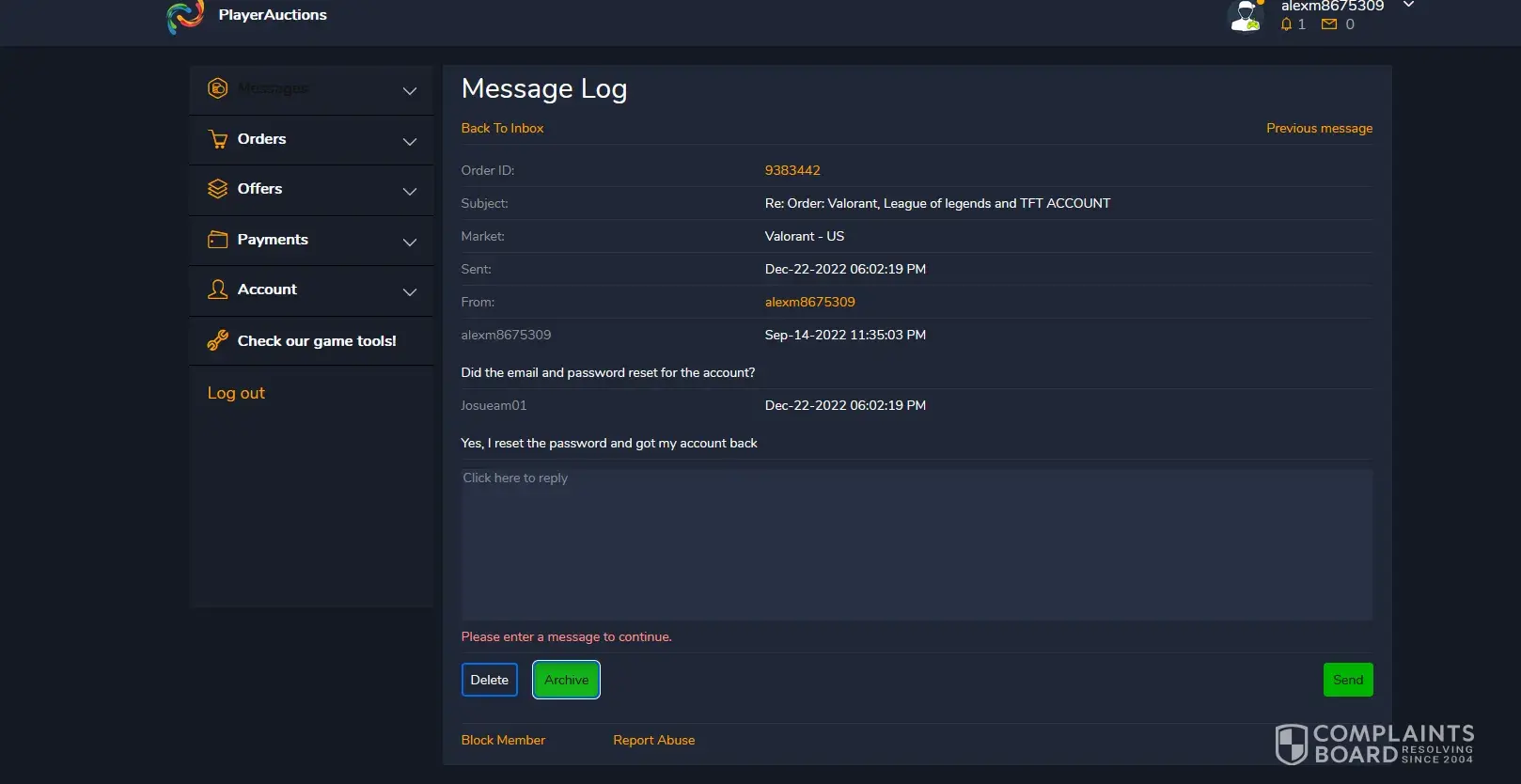Expand the Orders menu chevron
Screen dimensions: 1521x784
tap(410, 142)
